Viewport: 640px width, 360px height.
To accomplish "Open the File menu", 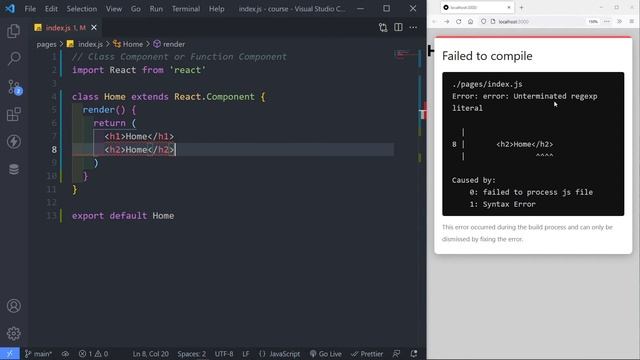I will [30, 9].
